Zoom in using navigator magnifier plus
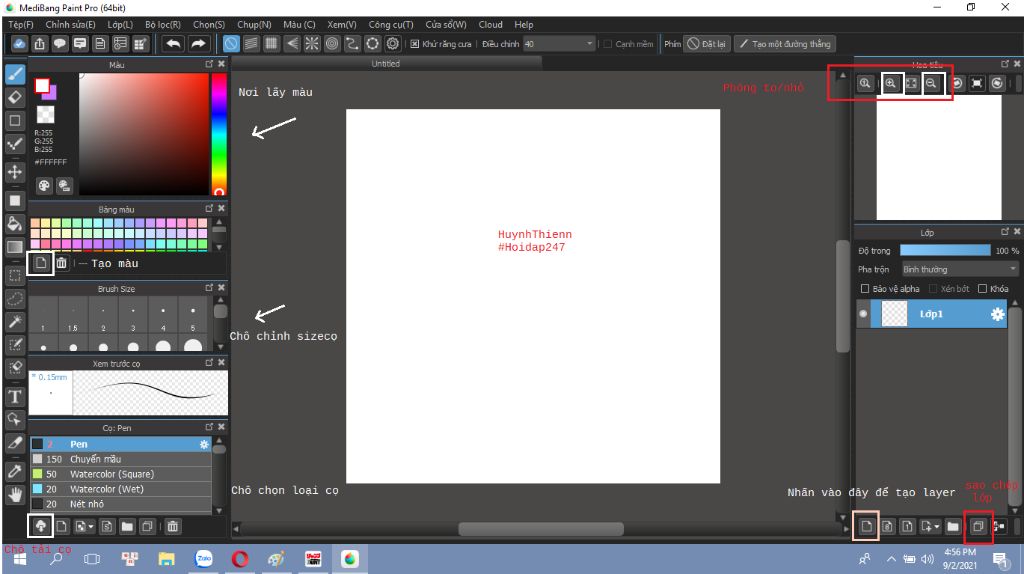Screen dimensions: 1024x574 pyautogui.click(x=891, y=84)
